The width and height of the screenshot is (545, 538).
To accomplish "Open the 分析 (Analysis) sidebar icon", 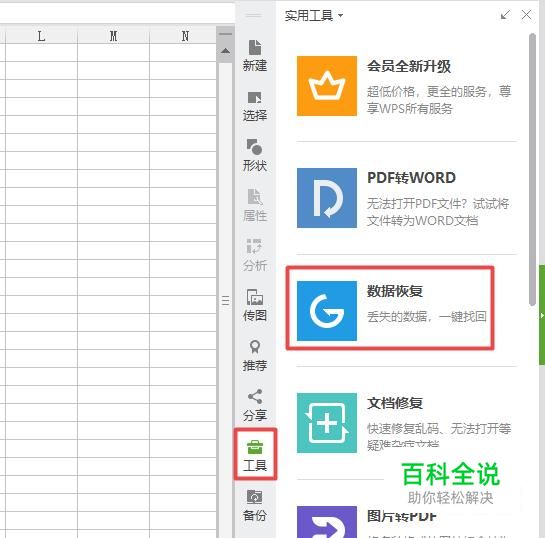I will coord(255,255).
